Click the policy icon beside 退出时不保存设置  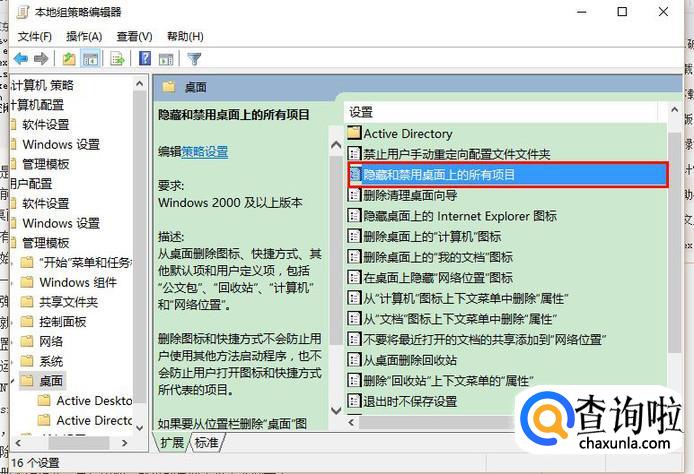354,401
